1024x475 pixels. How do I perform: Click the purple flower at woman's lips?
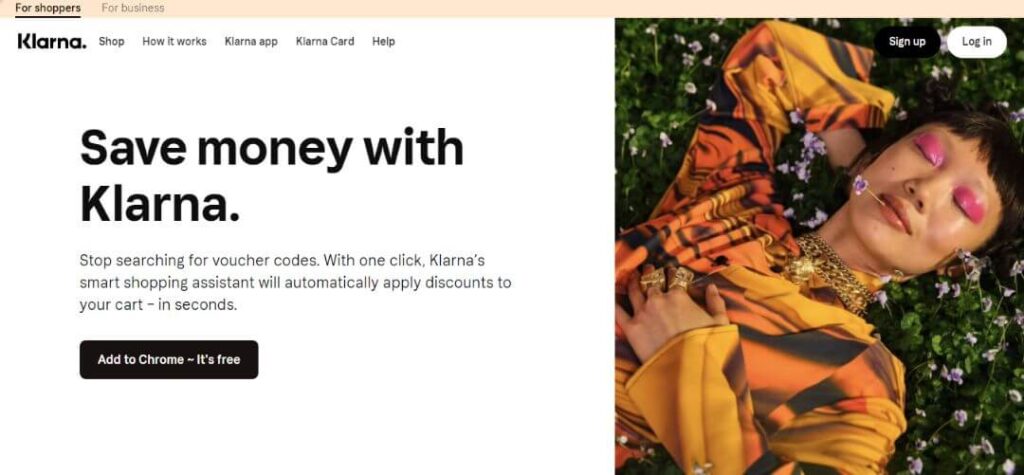[861, 185]
